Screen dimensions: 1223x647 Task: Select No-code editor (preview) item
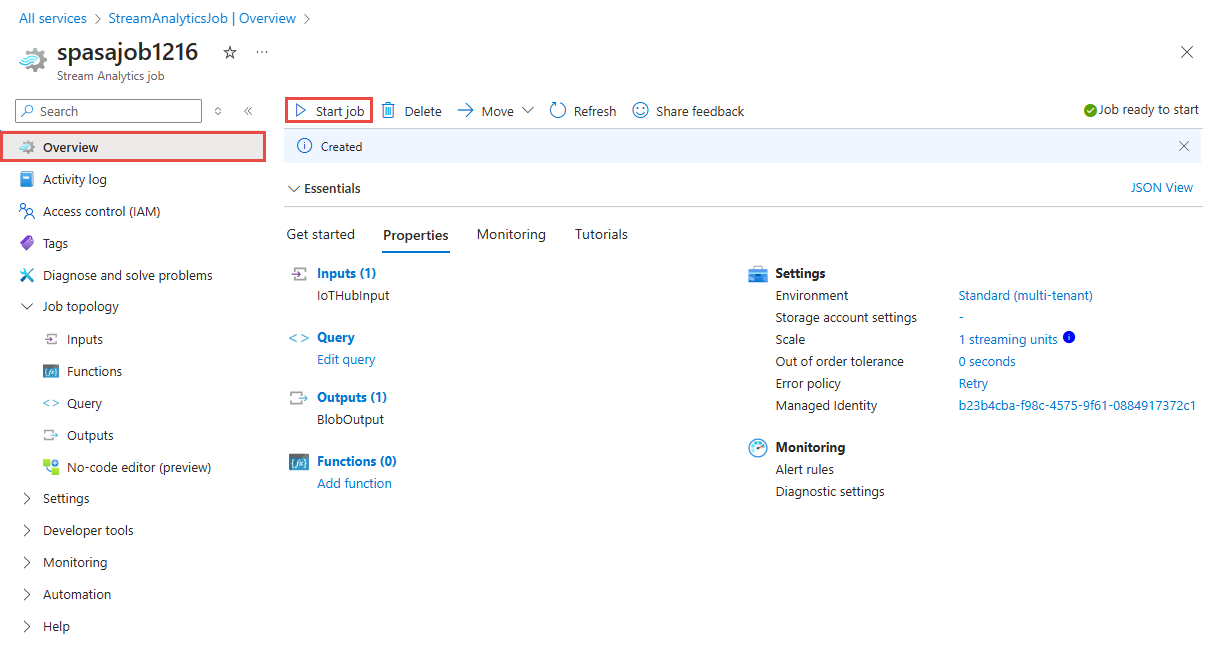(x=138, y=467)
